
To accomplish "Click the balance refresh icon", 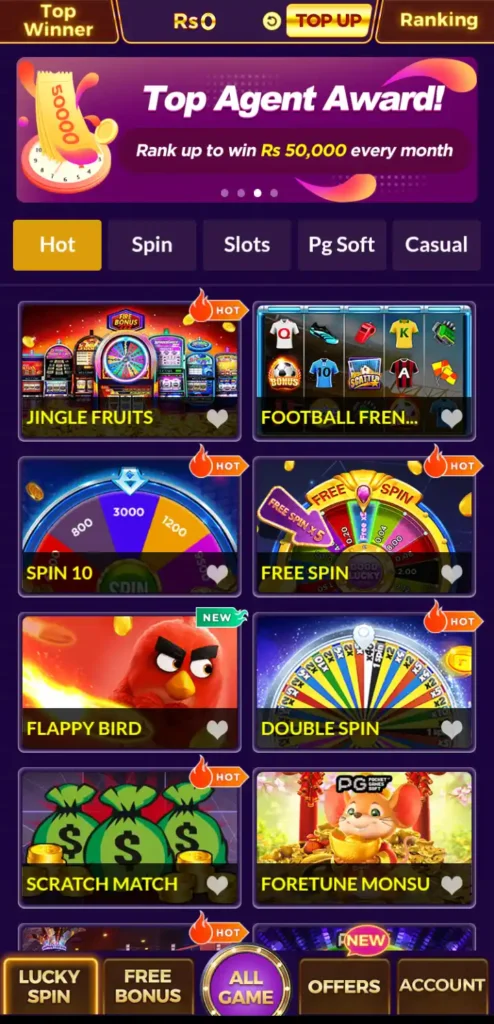I will (x=271, y=22).
